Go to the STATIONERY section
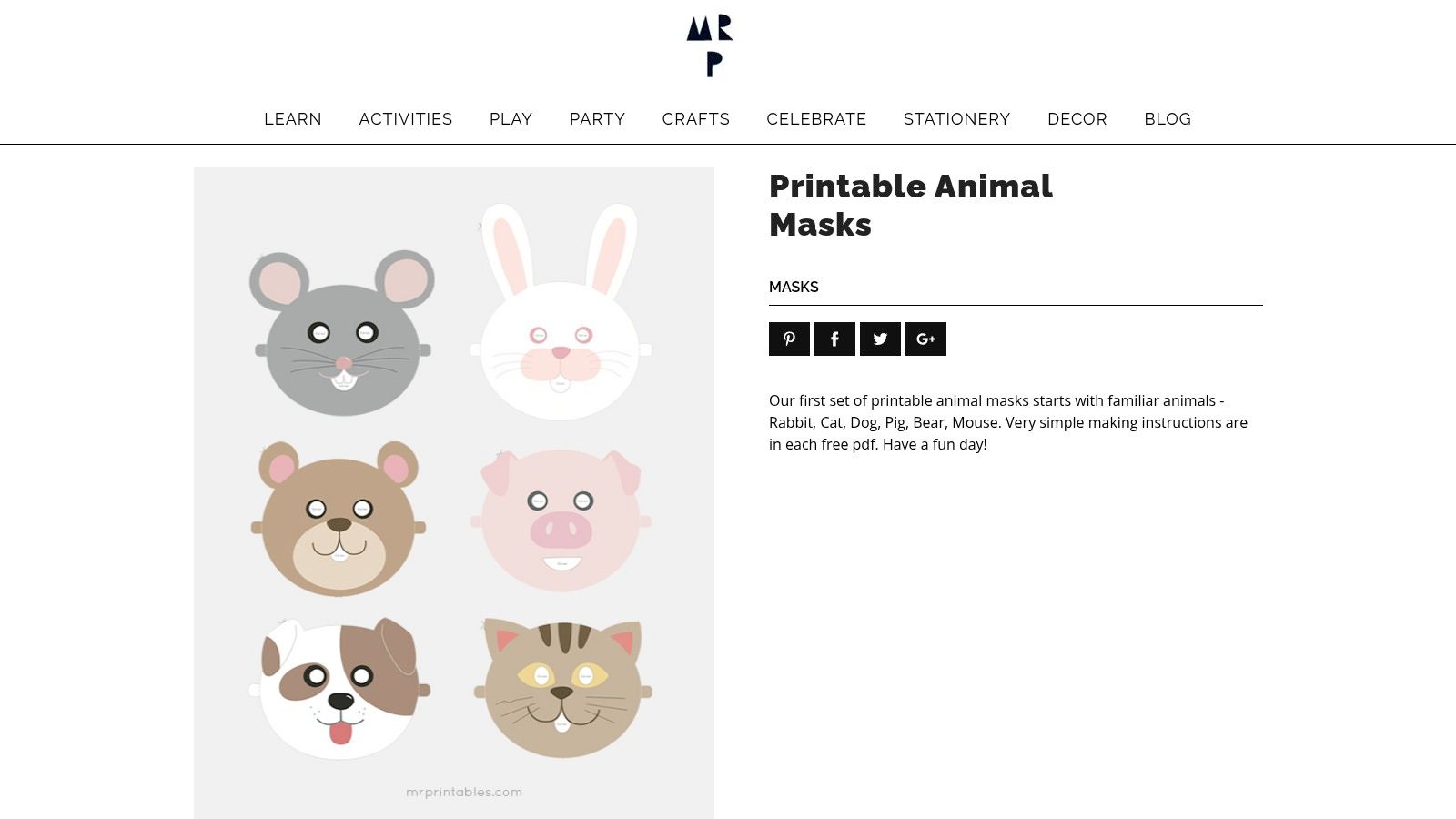This screenshot has width=1456, height=819. tap(956, 119)
